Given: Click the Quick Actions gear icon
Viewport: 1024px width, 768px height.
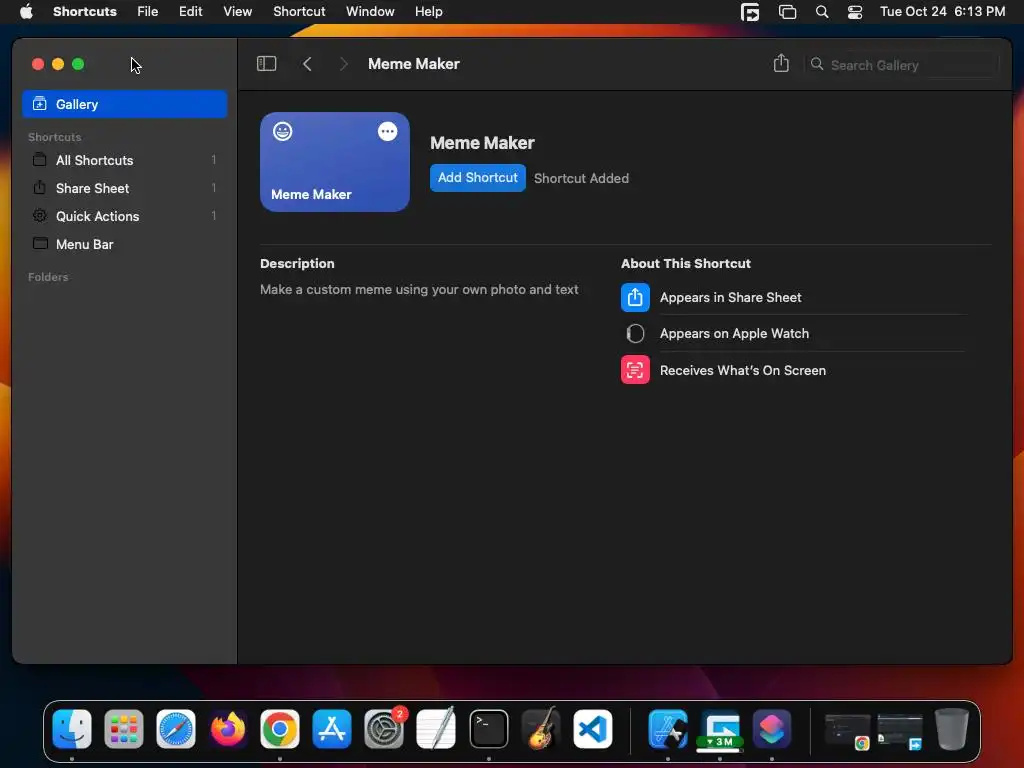Looking at the screenshot, I should tap(40, 216).
